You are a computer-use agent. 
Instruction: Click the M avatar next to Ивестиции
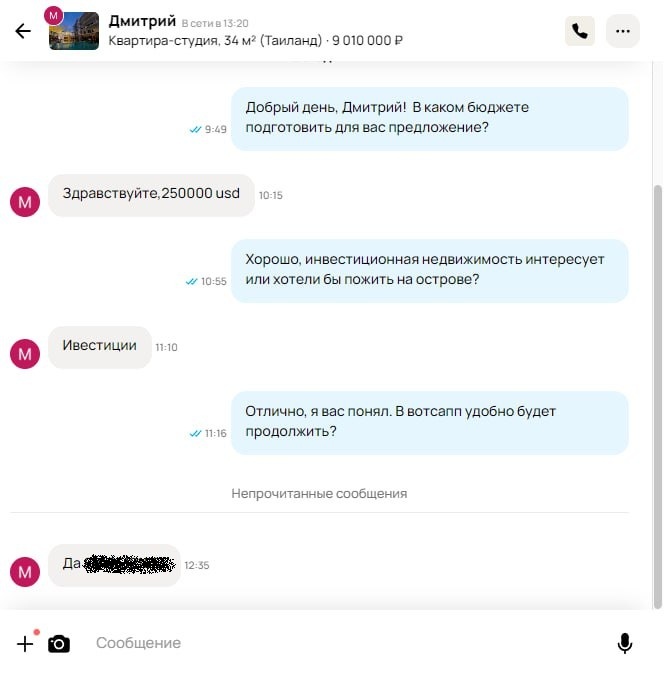pos(25,354)
